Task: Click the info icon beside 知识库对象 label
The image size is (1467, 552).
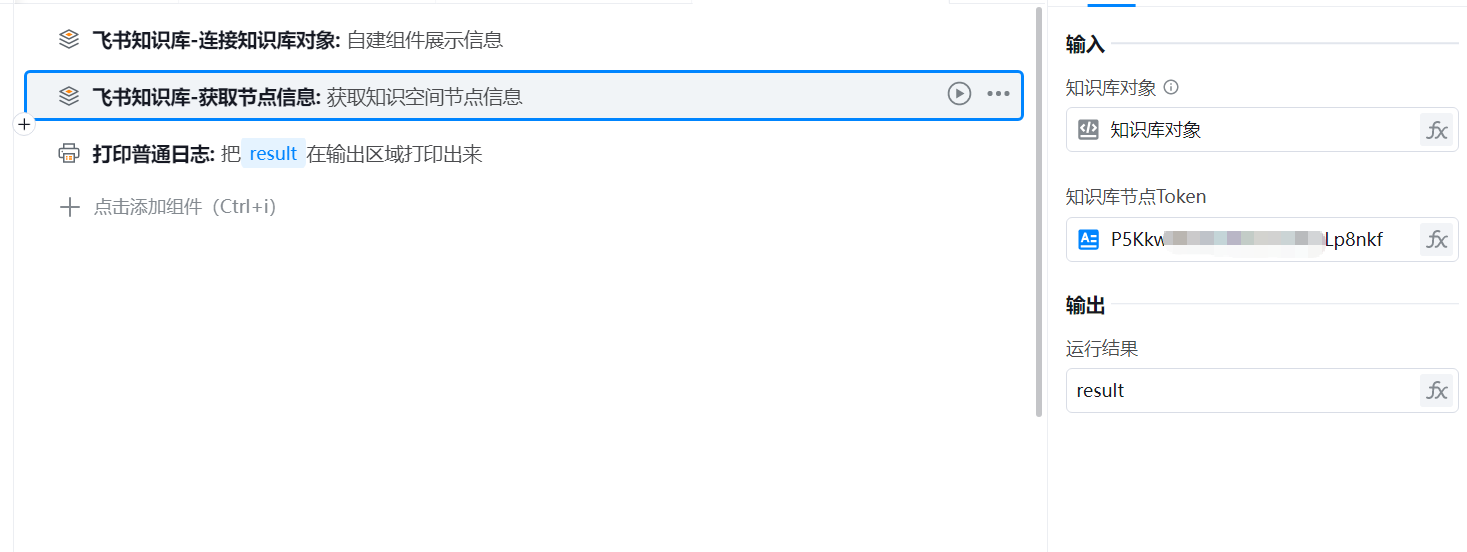Action: 1171,87
